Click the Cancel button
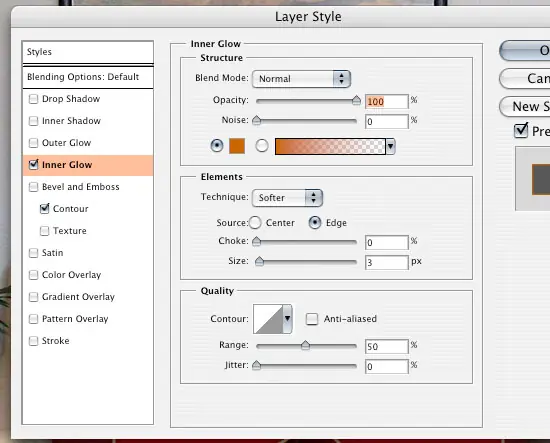The width and height of the screenshot is (550, 443). [x=525, y=79]
